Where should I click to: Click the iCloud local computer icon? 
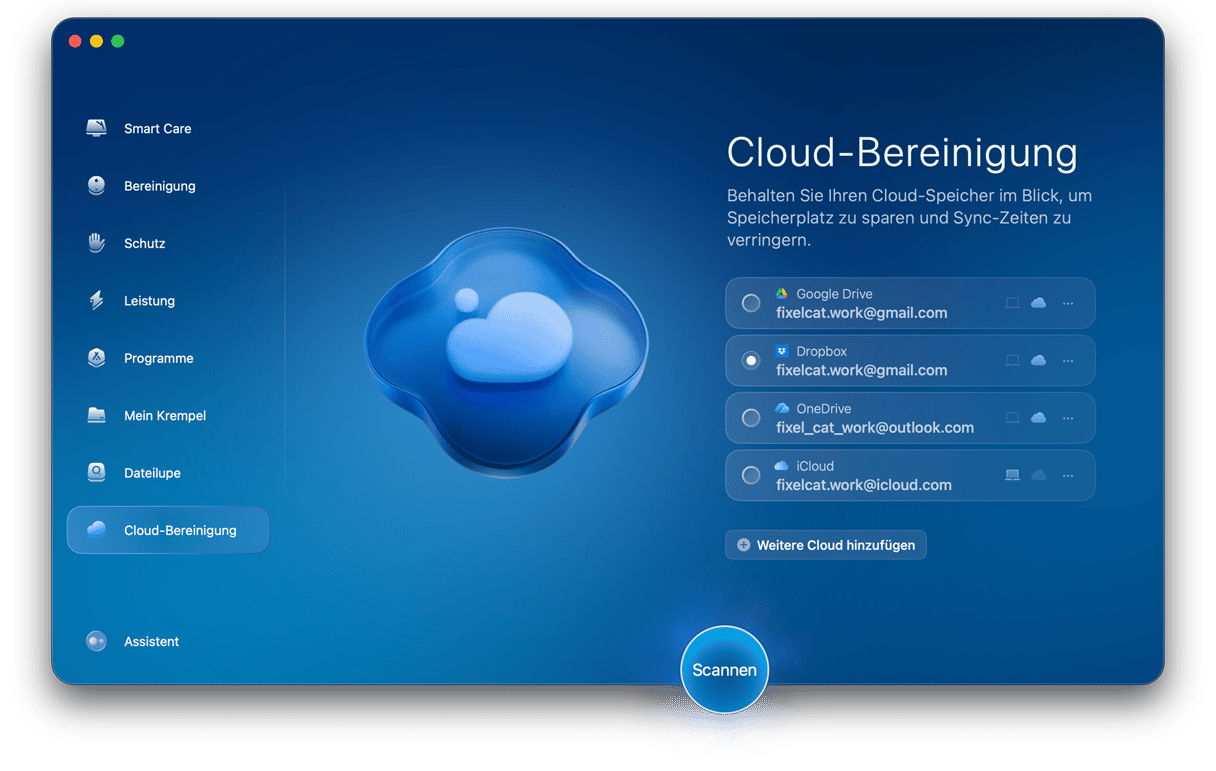pos(1012,475)
